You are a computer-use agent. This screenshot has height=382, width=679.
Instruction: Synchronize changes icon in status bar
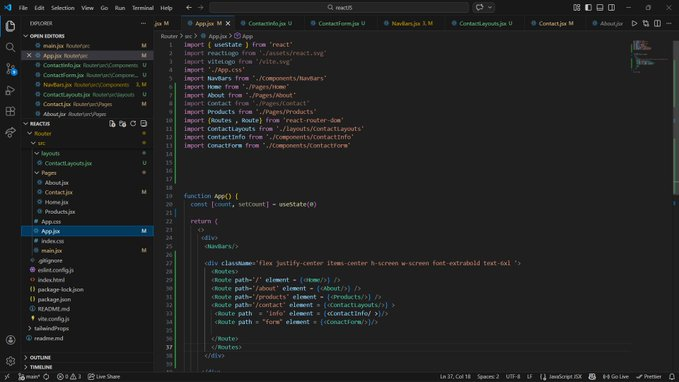coord(46,377)
